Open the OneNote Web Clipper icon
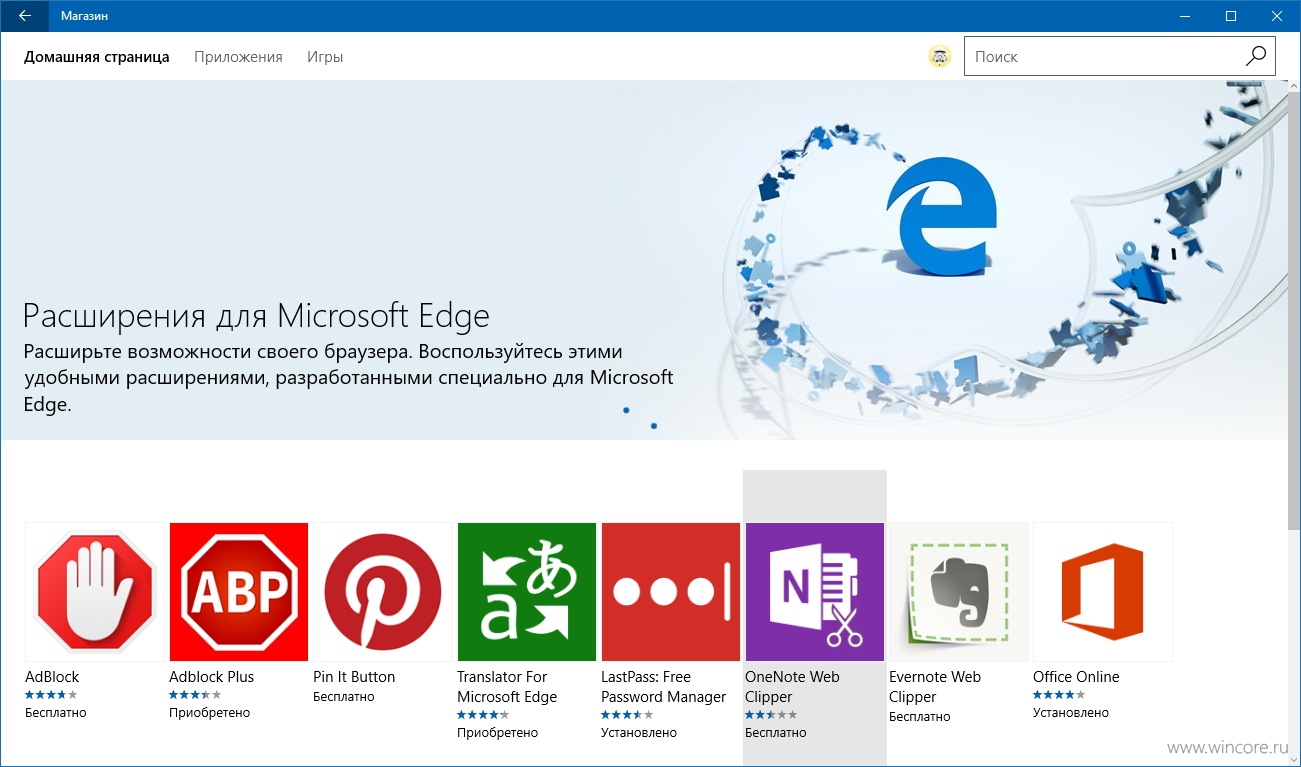Screen dimensions: 1301x767 815,592
